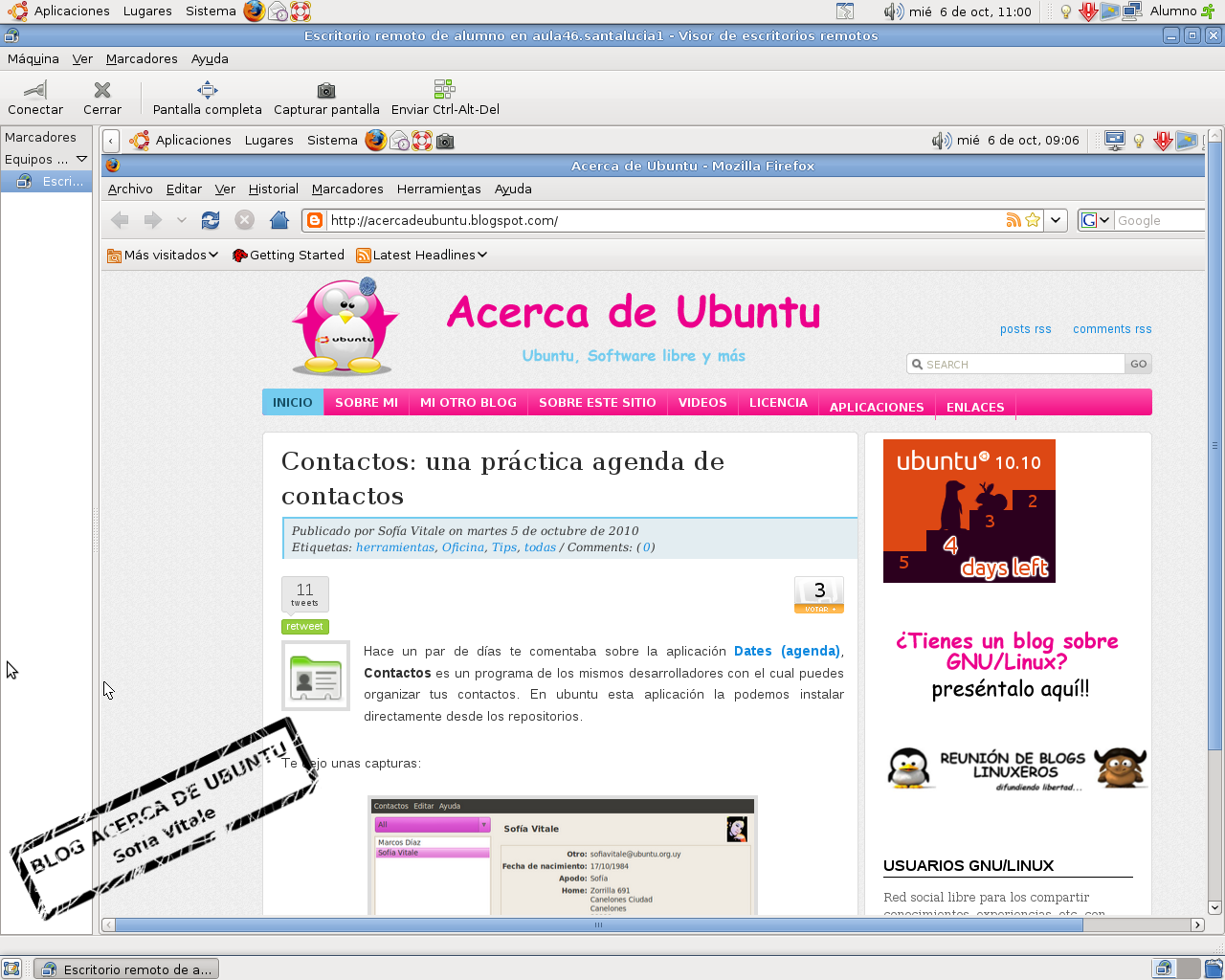The width and height of the screenshot is (1225, 980).
Task: Click inside the blog SEARCH field
Action: point(1014,363)
